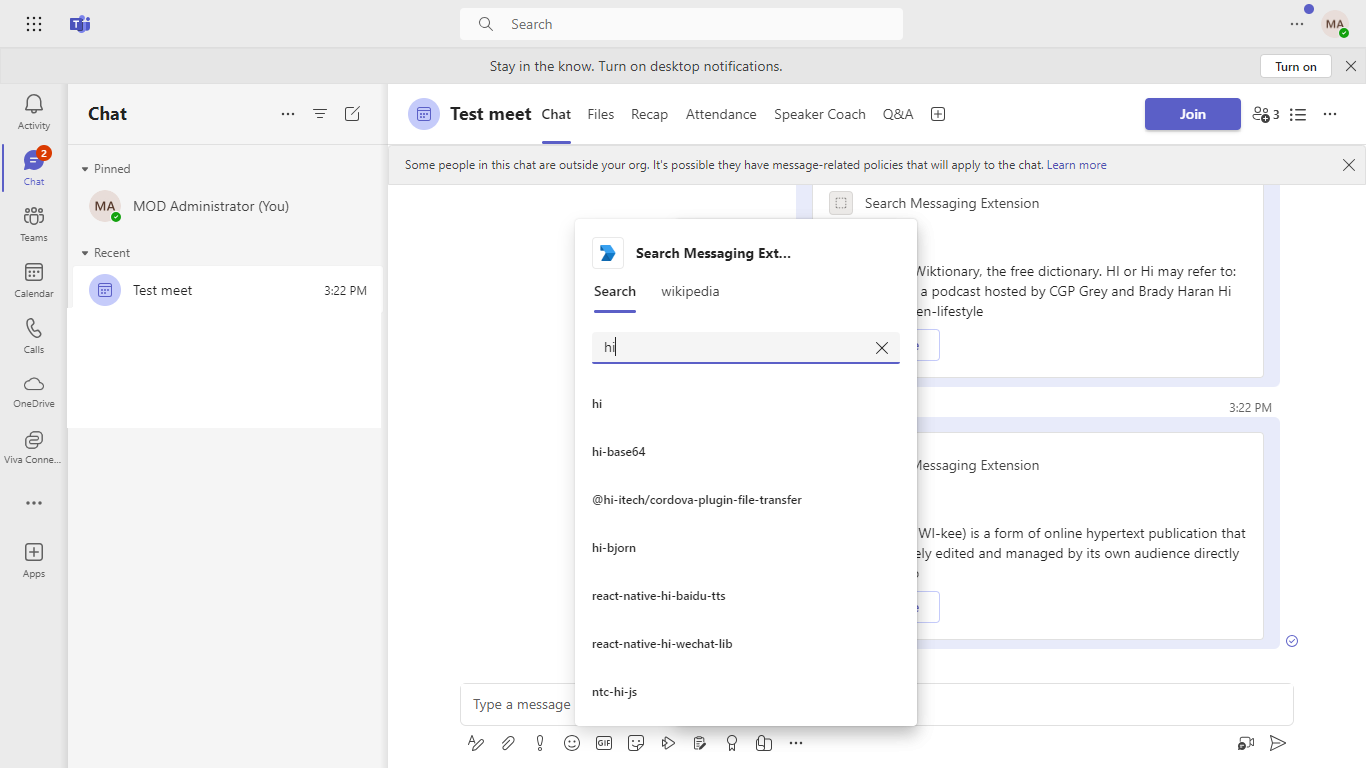Open the app launcher waffle icon

click(34, 24)
